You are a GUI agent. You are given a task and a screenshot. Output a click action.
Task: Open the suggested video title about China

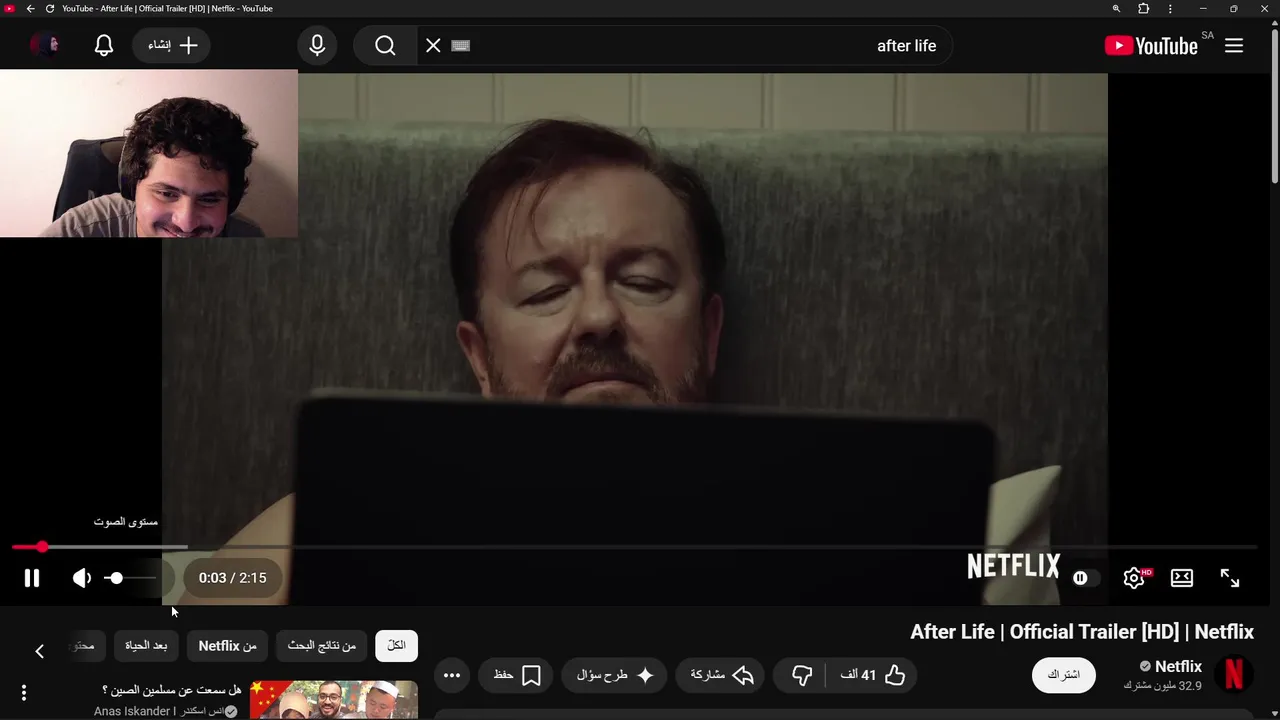point(172,690)
